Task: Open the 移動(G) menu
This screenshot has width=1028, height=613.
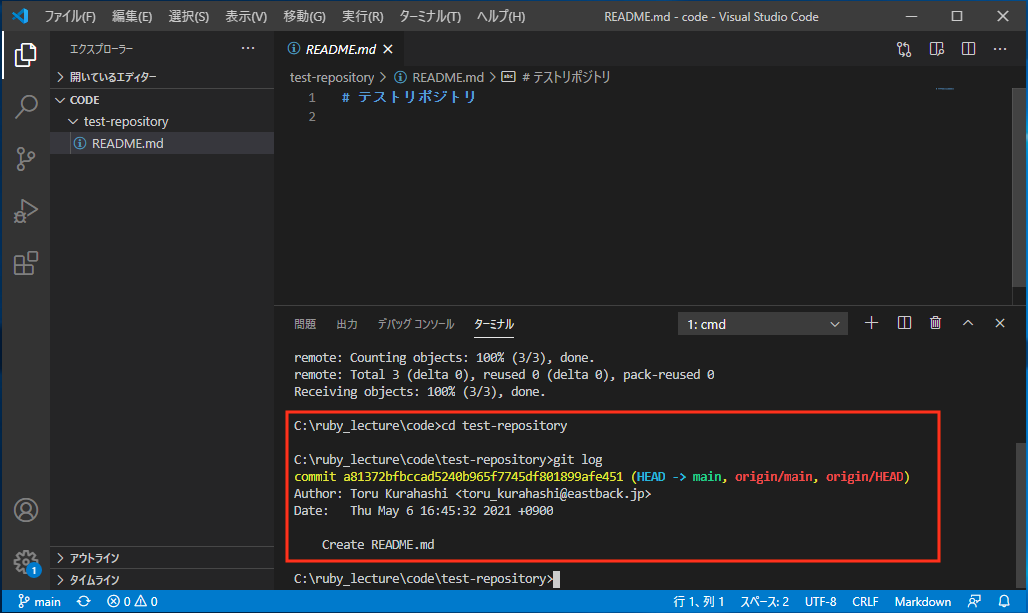Action: [304, 16]
